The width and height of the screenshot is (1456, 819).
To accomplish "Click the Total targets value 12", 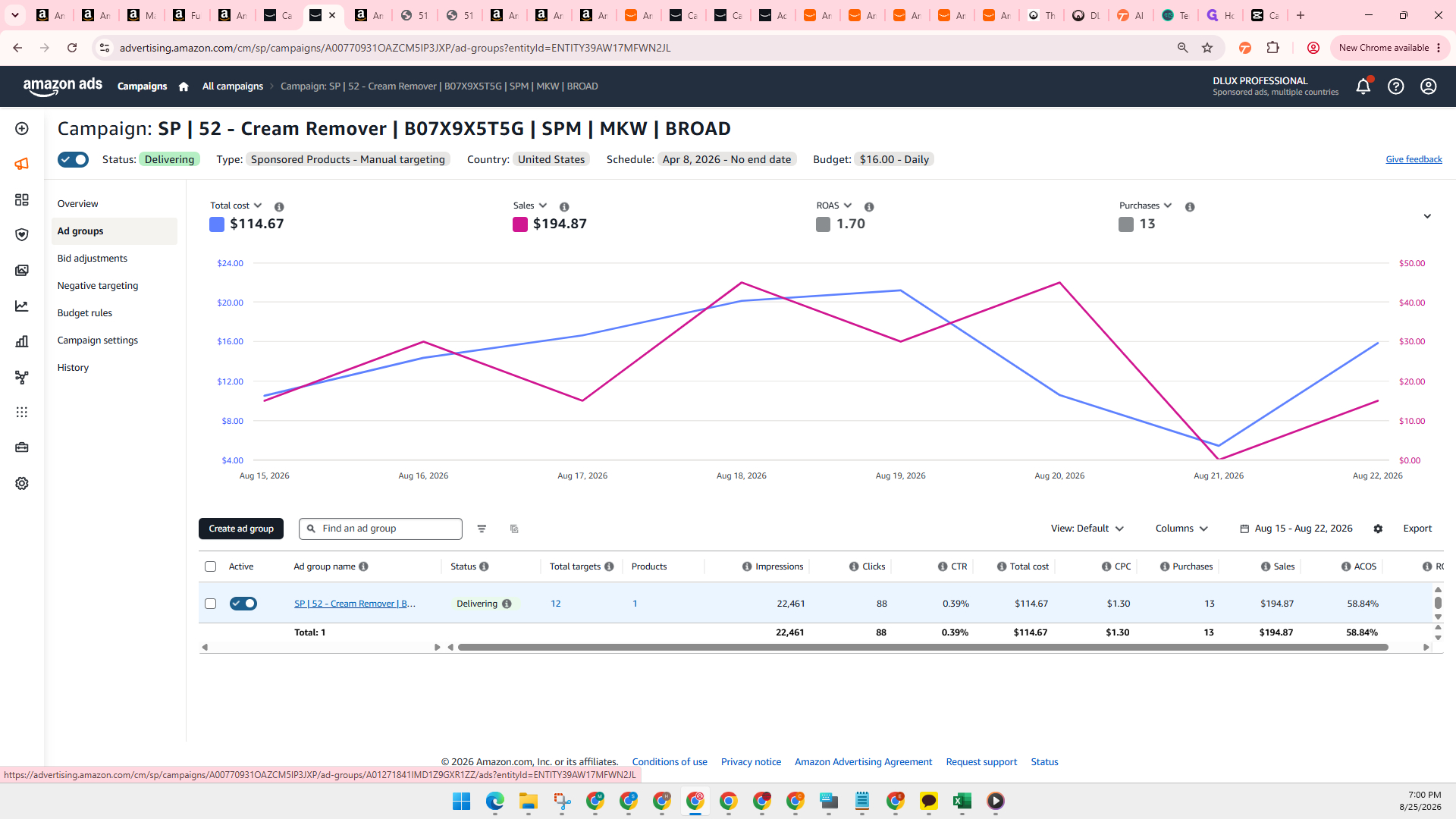I will pos(556,604).
